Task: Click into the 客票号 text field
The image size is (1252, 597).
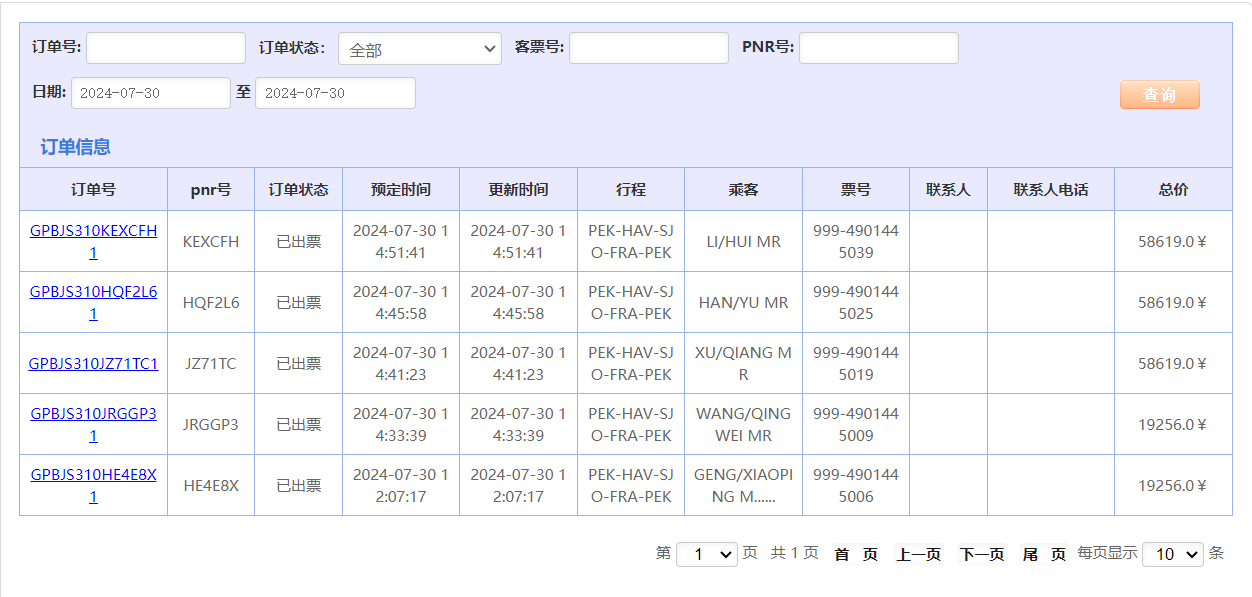Action: pos(648,48)
